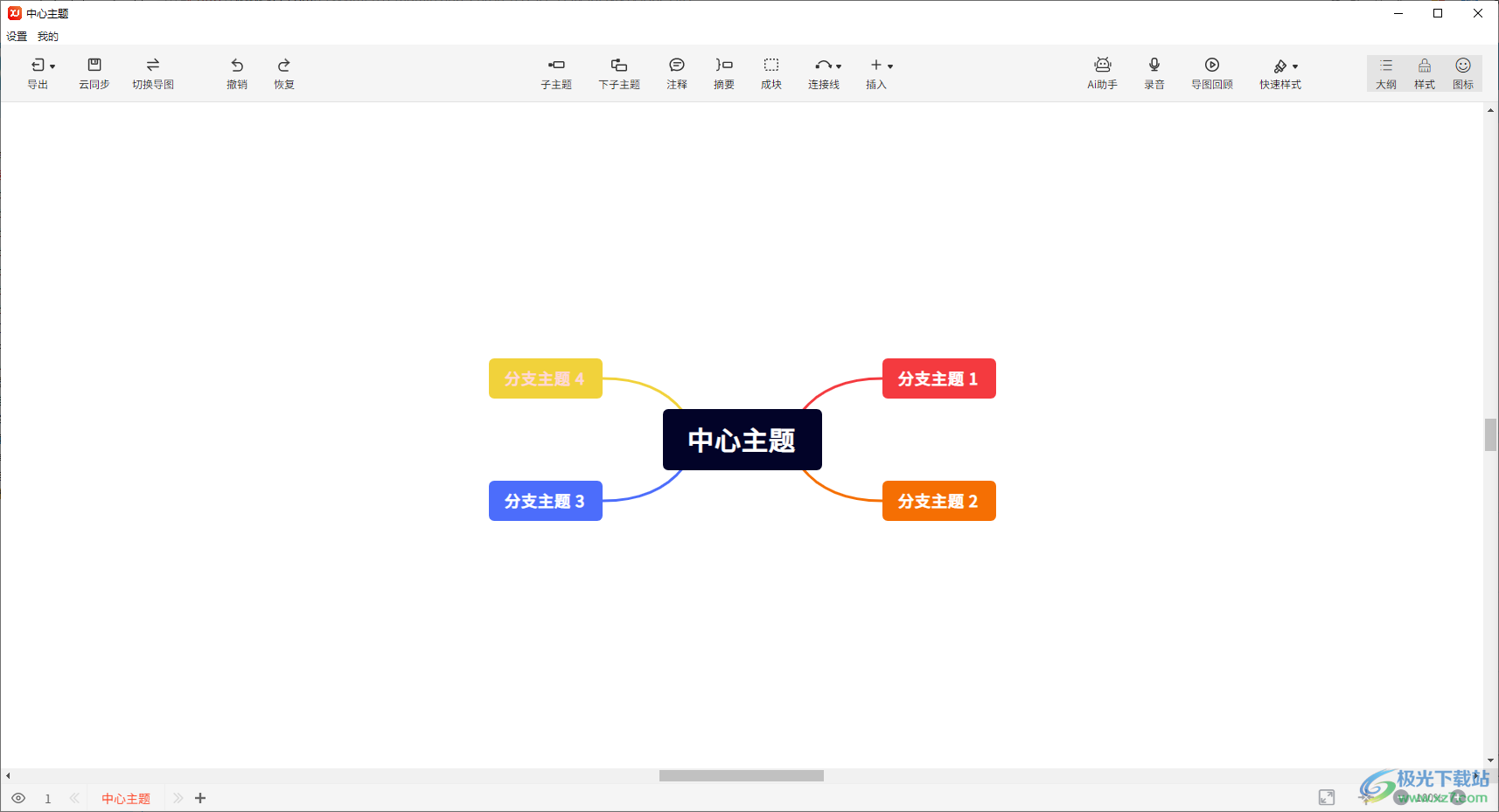Click the scroll-up arrow of vertical scrollbar
Screen dimensions: 1499x812
click(1490, 110)
